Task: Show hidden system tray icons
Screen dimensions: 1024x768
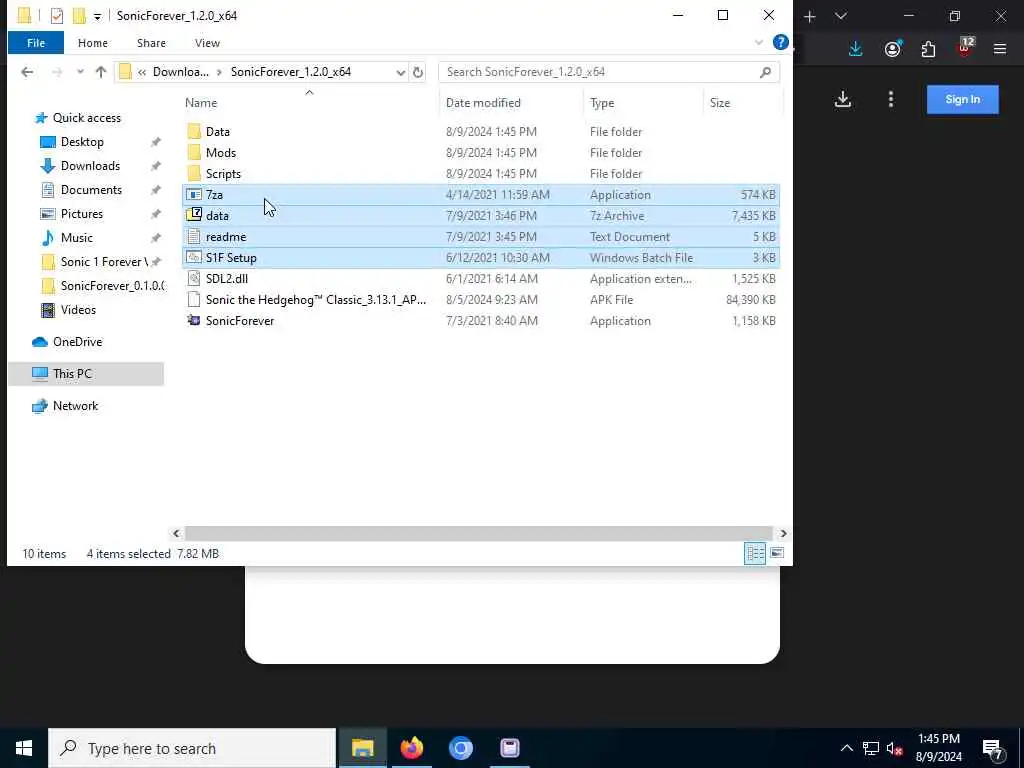Action: [846, 748]
